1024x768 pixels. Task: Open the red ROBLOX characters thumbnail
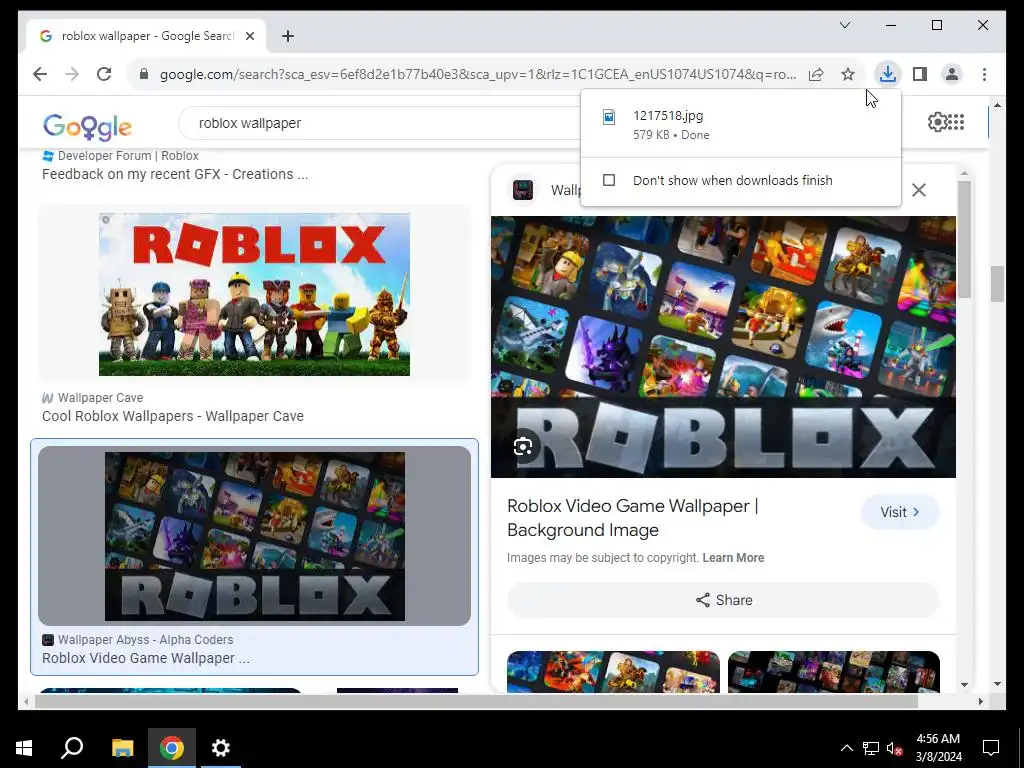tap(254, 295)
